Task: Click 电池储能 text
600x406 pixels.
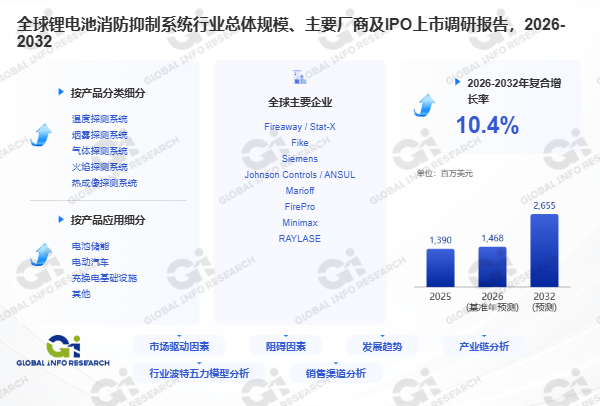Action: coord(90,246)
